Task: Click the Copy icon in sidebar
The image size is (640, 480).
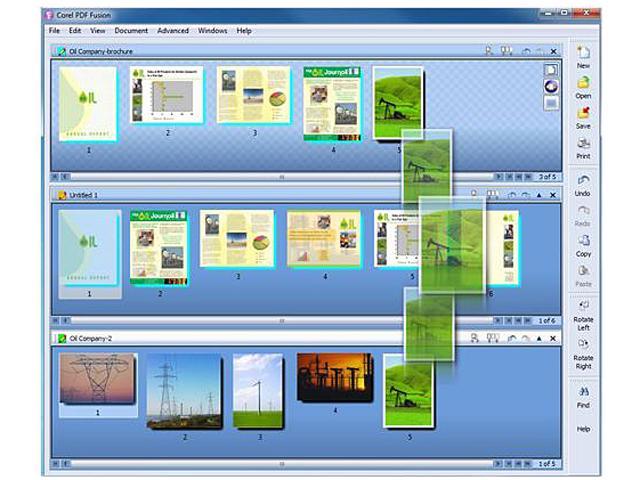Action: coord(583,241)
